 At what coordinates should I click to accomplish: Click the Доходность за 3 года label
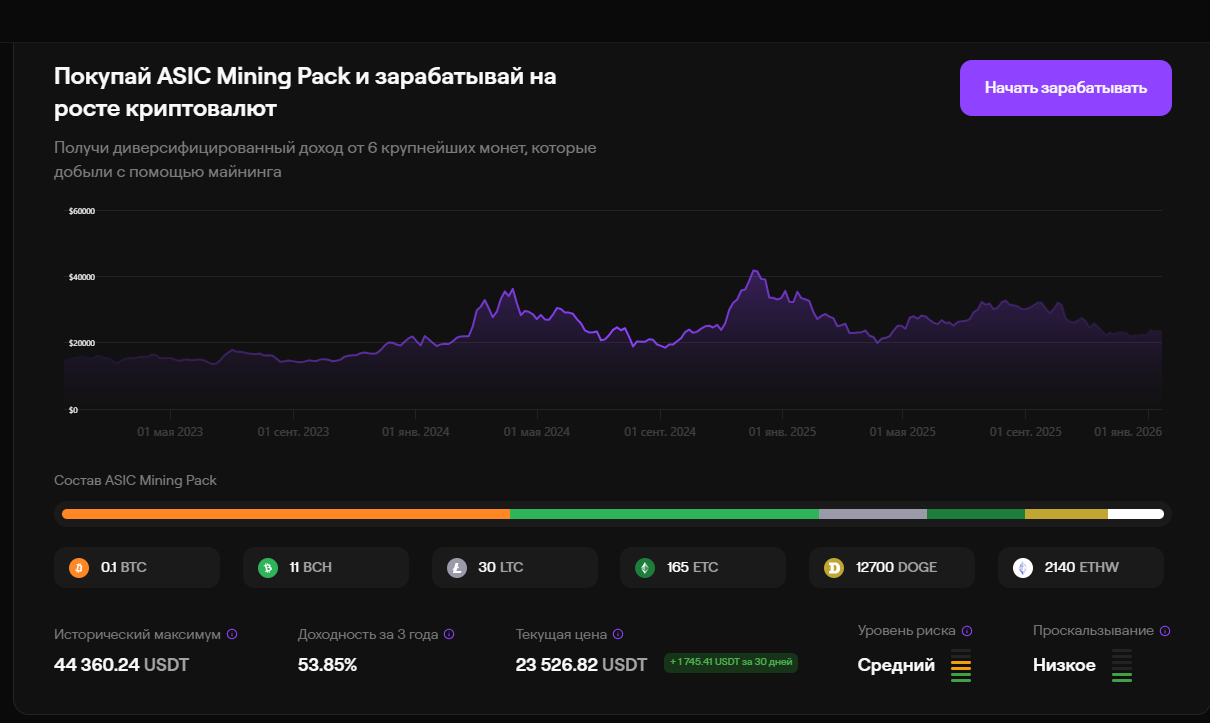tap(368, 634)
